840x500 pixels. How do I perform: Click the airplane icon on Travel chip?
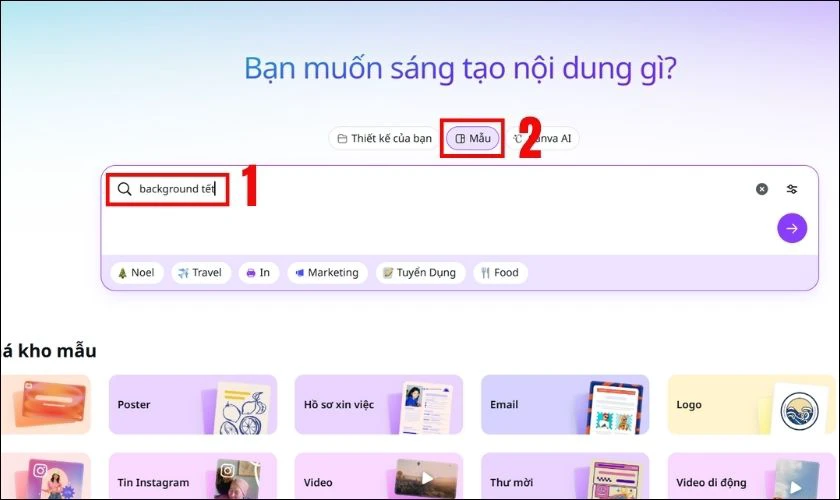pyautogui.click(x=184, y=273)
